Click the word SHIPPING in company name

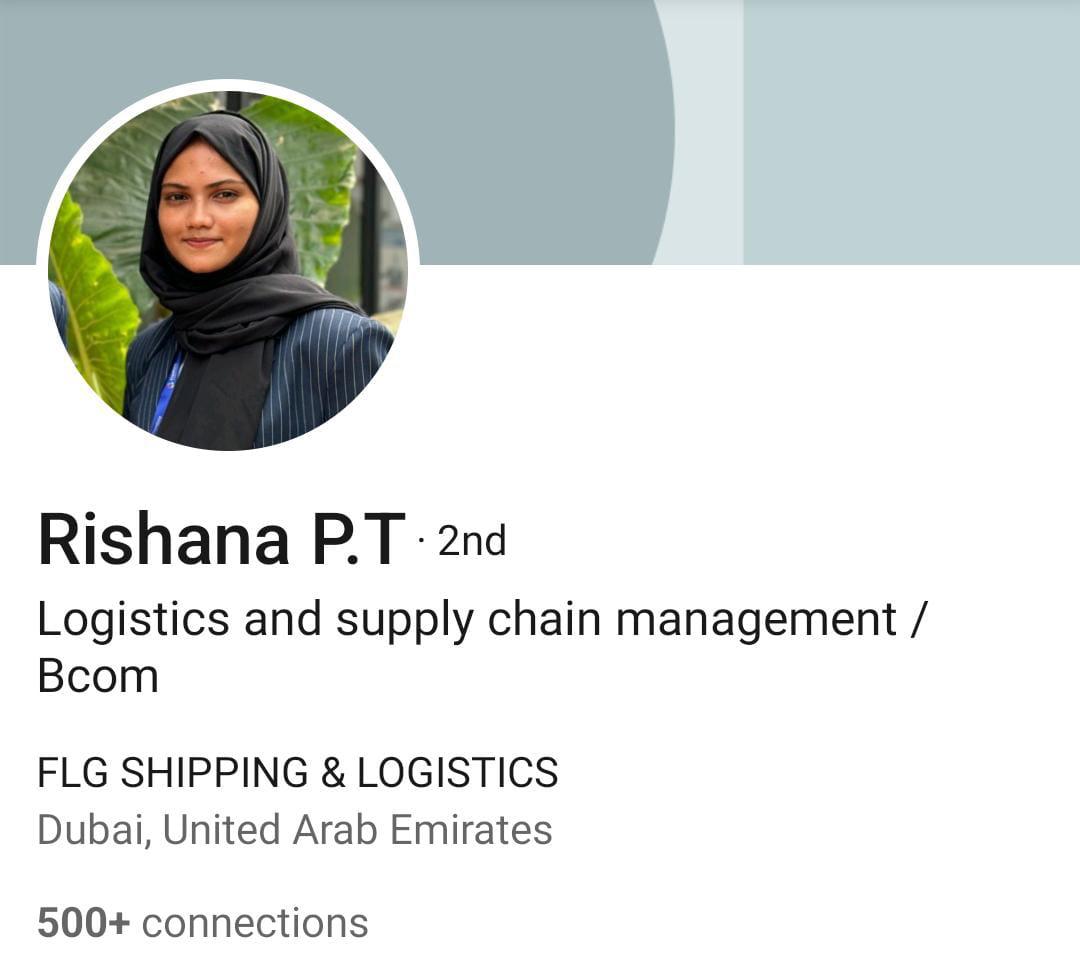click(214, 772)
